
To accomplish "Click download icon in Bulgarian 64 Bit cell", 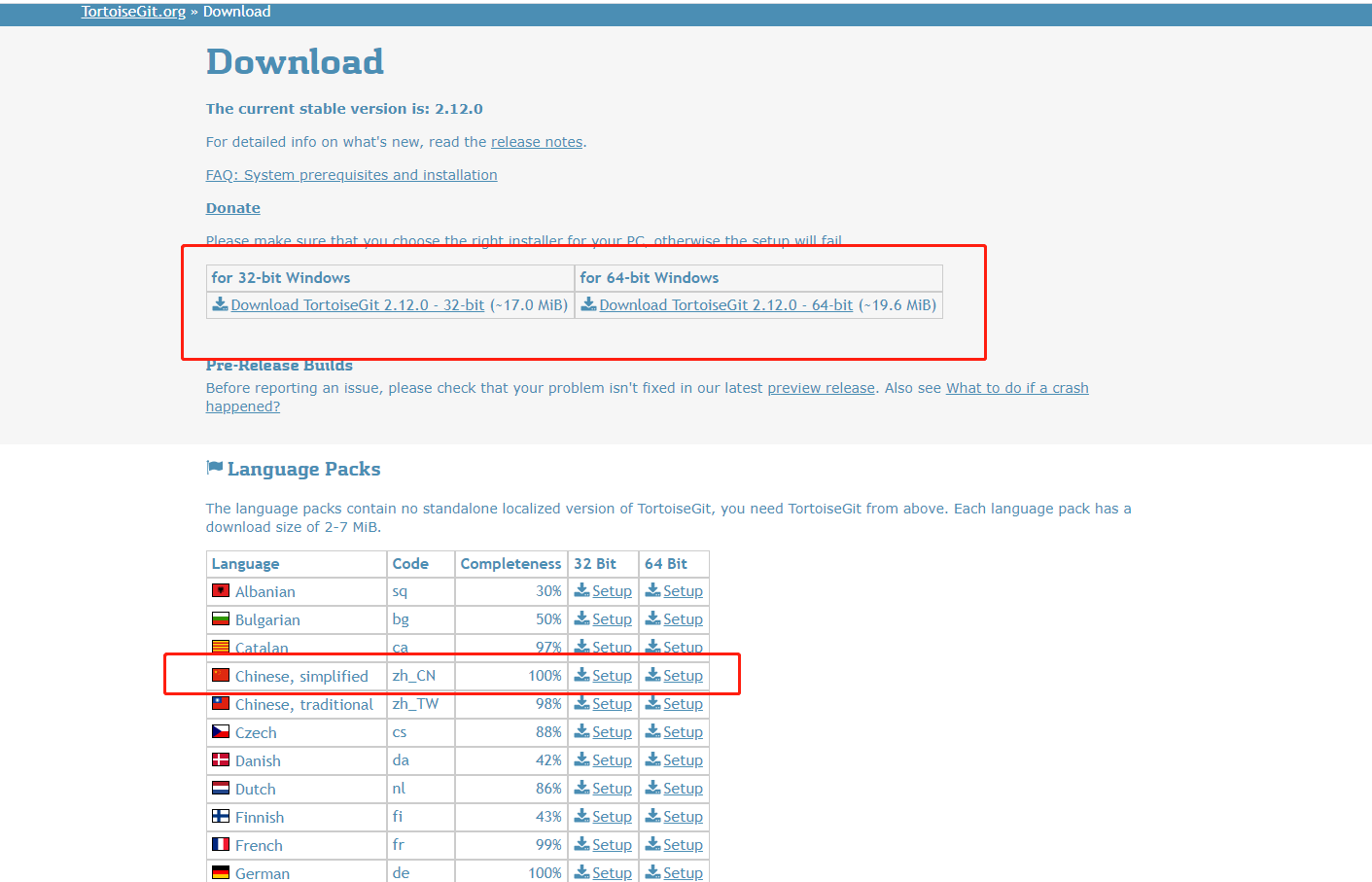I will click(652, 618).
